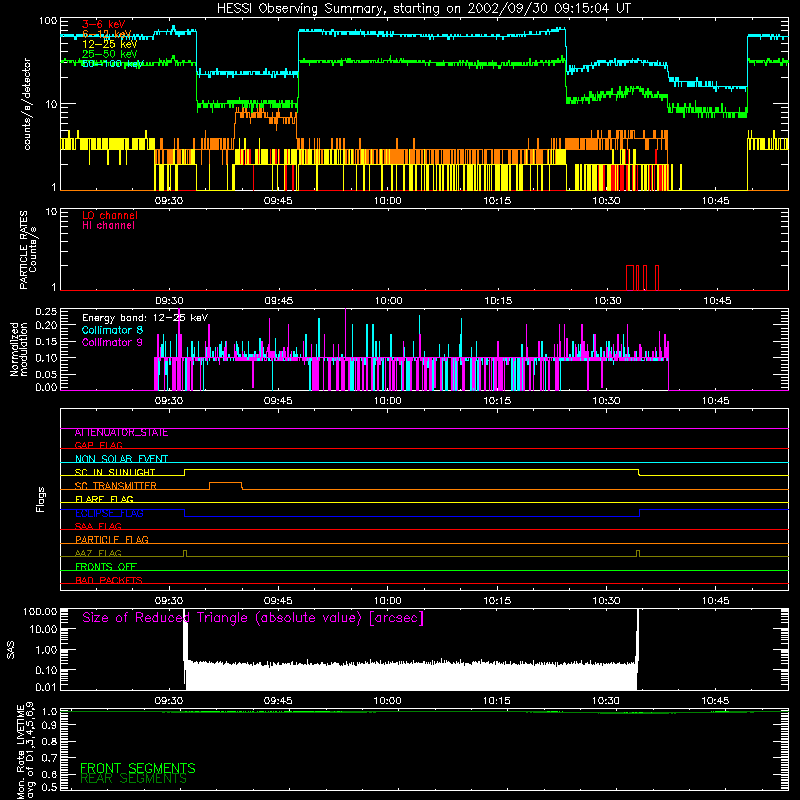The height and width of the screenshot is (800, 800).
Task: Click the 10:45 tick under SAS panel
Action: click(715, 701)
